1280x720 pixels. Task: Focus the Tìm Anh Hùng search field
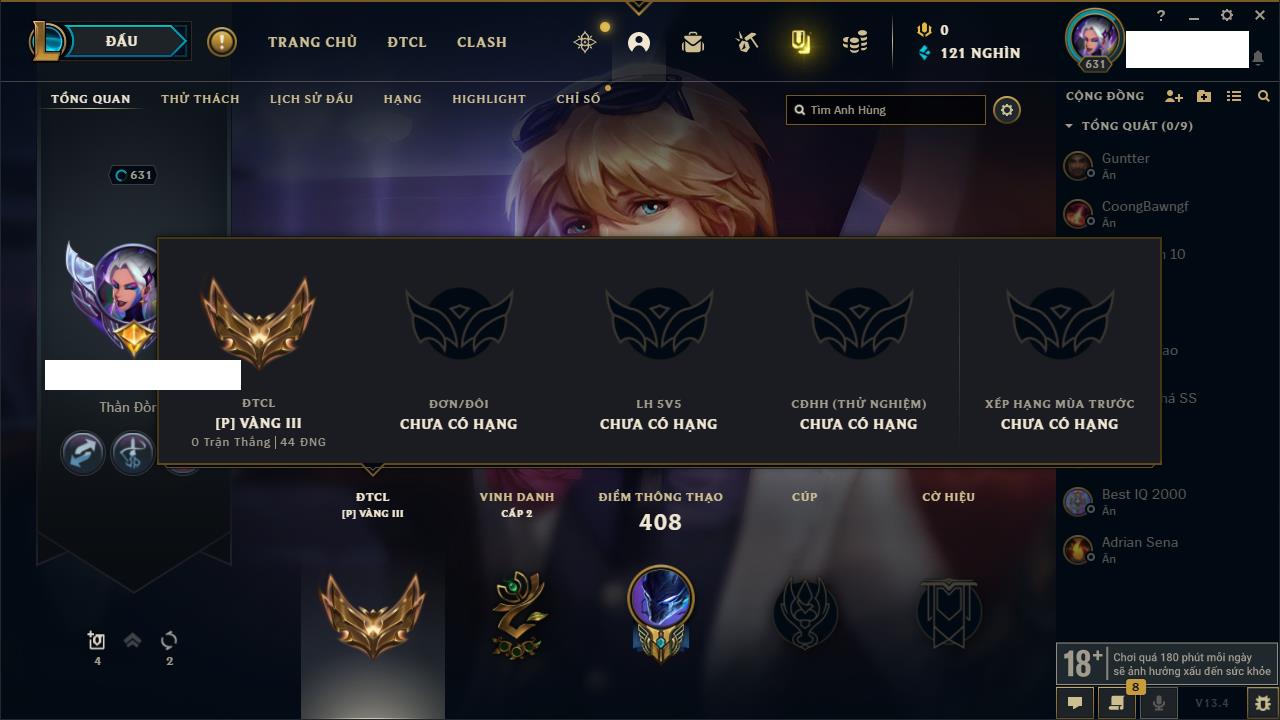(886, 110)
